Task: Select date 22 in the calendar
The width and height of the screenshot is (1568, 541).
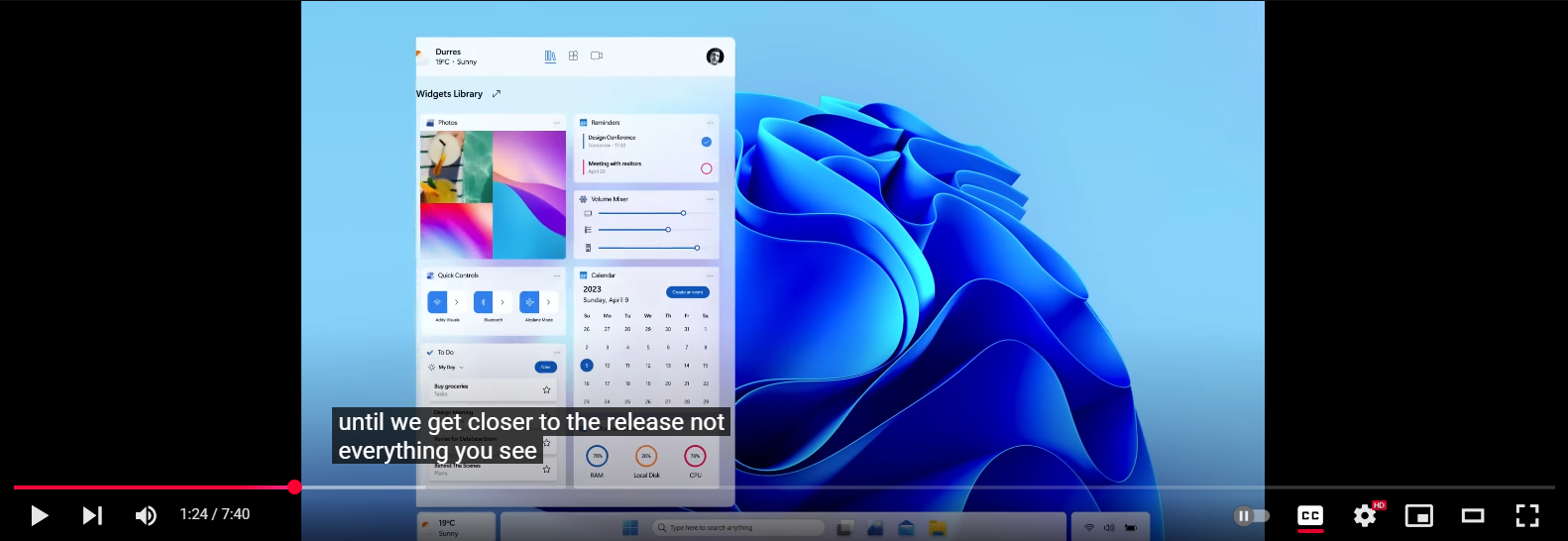Action: pyautogui.click(x=706, y=383)
